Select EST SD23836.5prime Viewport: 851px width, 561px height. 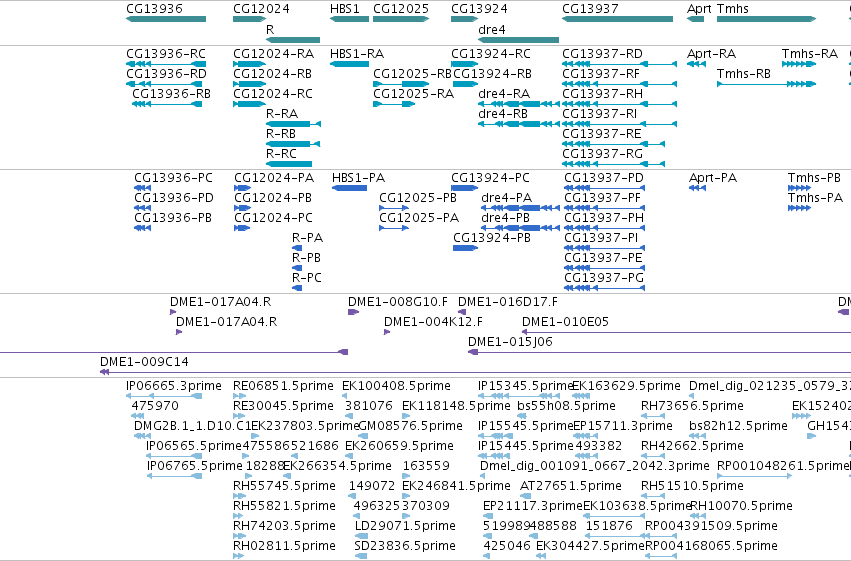coord(361,556)
